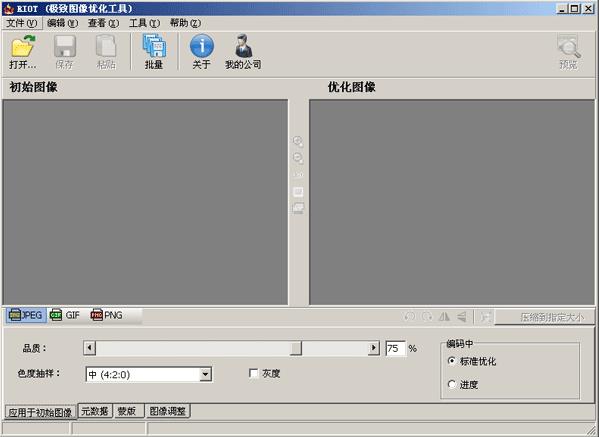The height and width of the screenshot is (437, 599).
Task: Select the 标准优化 radio button
Action: [452, 361]
